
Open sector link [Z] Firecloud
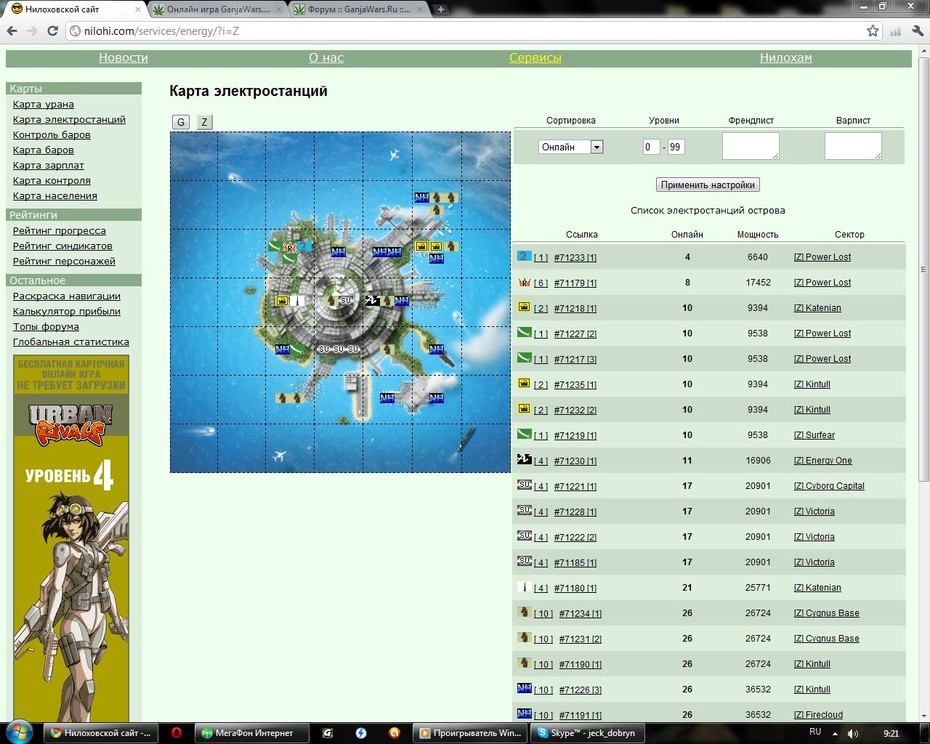coord(818,715)
